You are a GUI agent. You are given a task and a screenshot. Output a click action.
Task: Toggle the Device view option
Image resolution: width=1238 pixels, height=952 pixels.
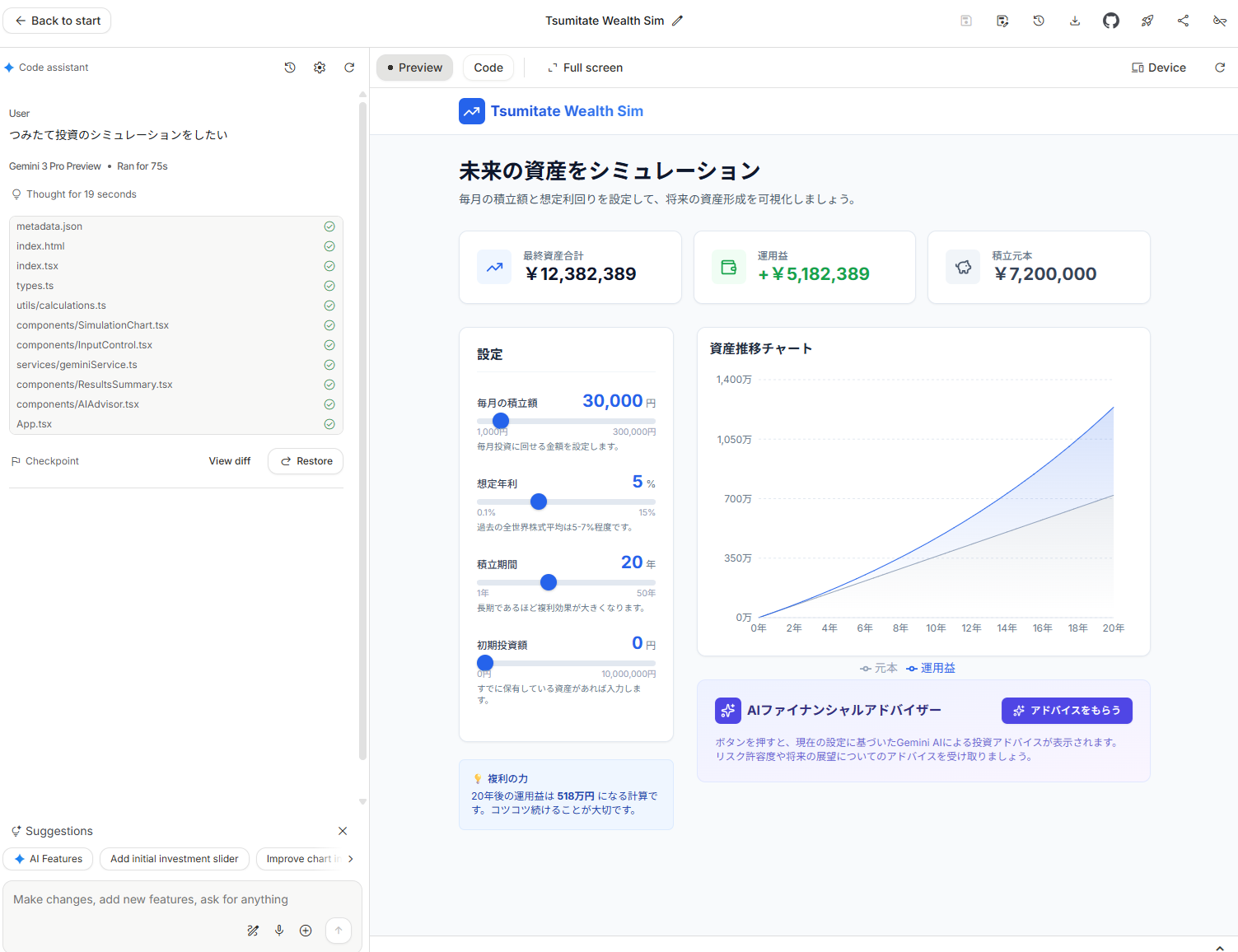[x=1159, y=68]
